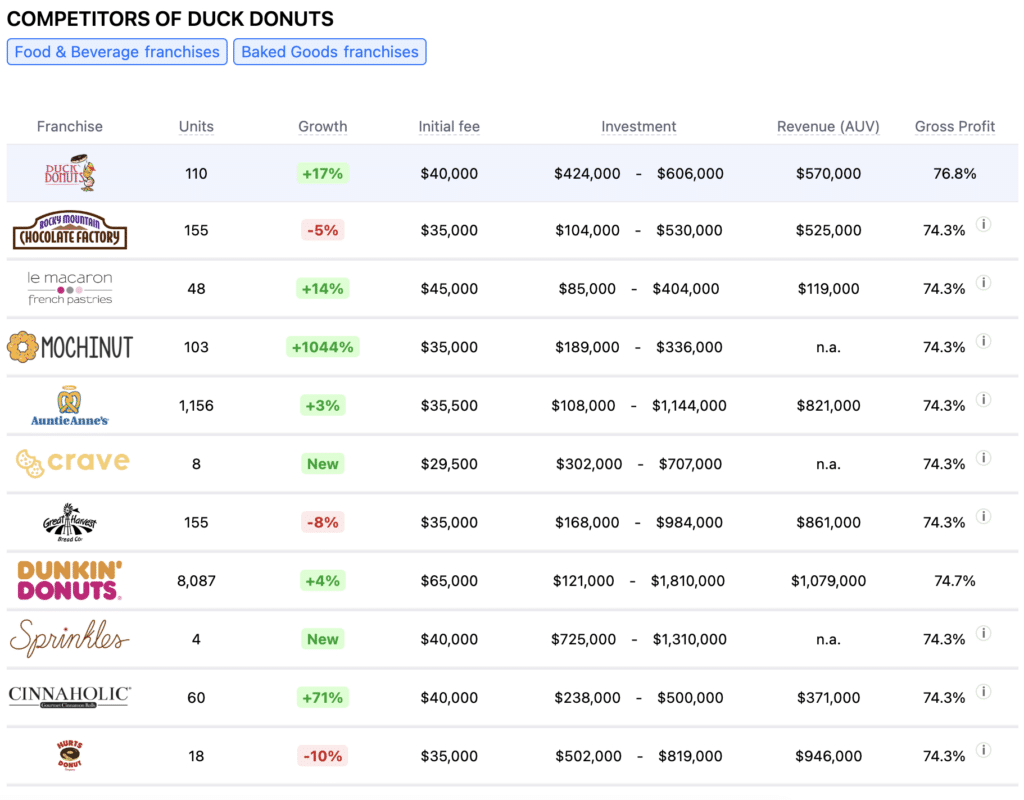The image size is (1024, 800).
Task: Click the $570,000 revenue value
Action: [828, 173]
